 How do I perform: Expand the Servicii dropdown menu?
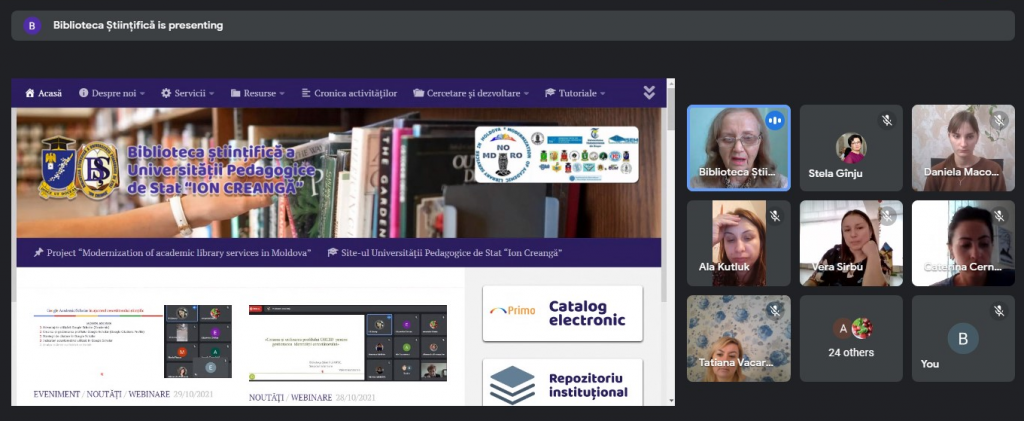[x=187, y=93]
